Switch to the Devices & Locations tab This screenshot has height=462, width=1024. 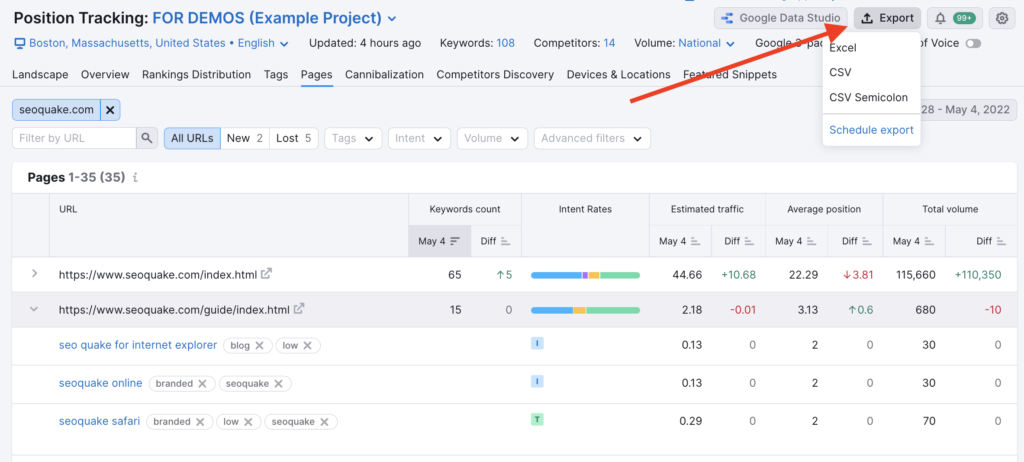[x=618, y=74]
